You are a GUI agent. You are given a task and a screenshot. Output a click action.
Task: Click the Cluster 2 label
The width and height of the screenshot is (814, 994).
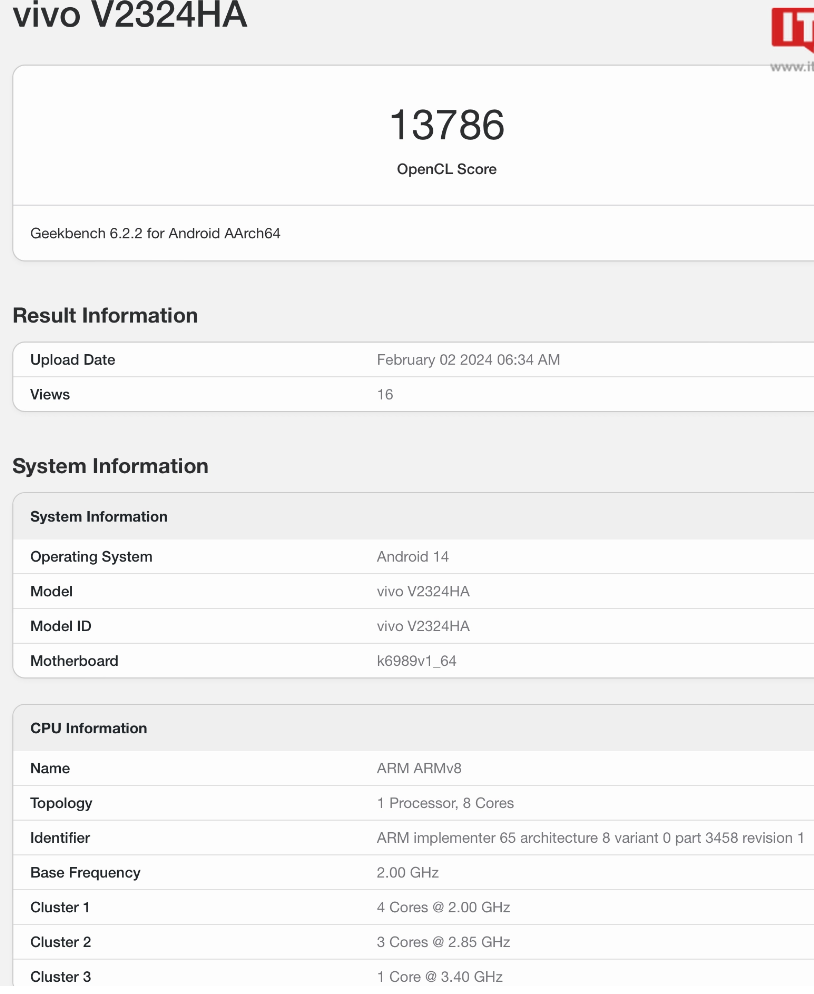tap(61, 943)
